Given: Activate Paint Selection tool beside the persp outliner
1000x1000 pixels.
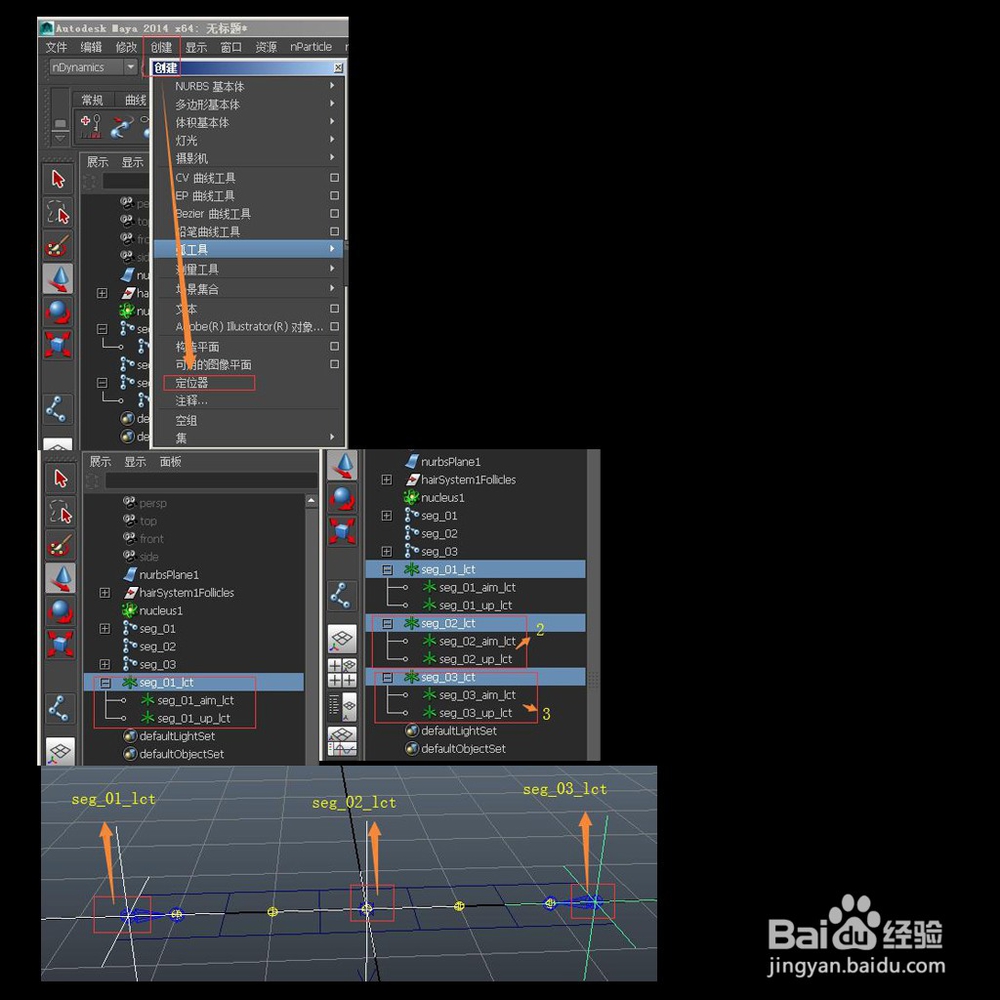Looking at the screenshot, I should [61, 545].
